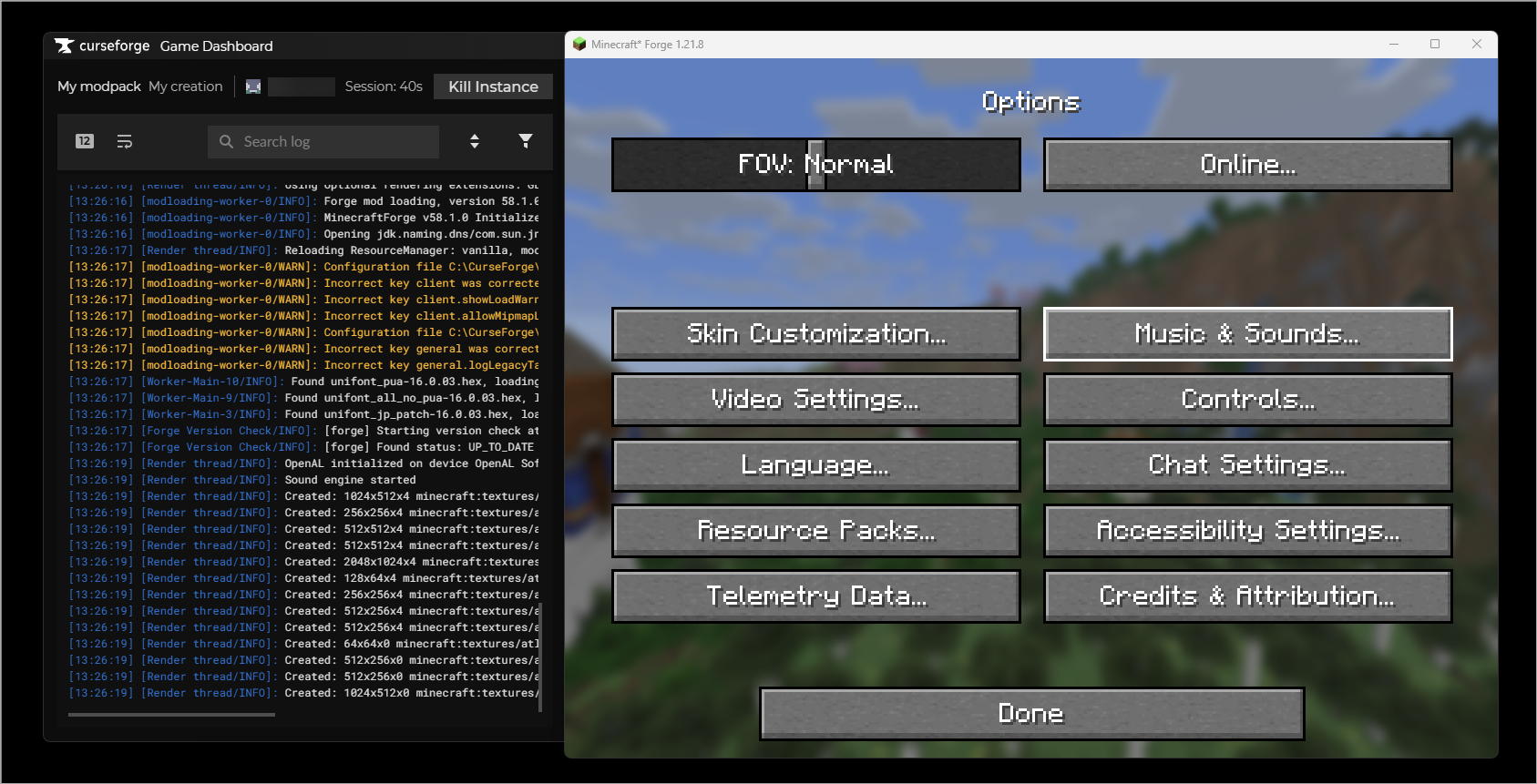Adjust the FOV Normal slider
1537x784 pixels.
(x=816, y=165)
